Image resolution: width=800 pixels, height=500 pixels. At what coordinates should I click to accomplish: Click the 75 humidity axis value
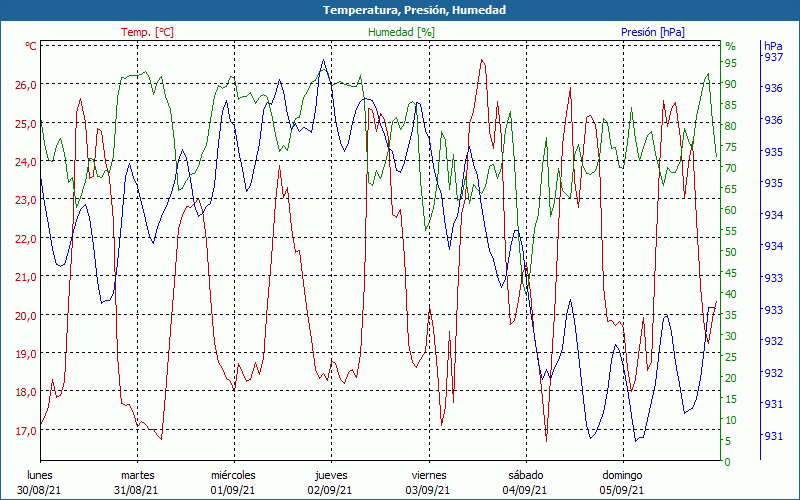click(x=731, y=147)
